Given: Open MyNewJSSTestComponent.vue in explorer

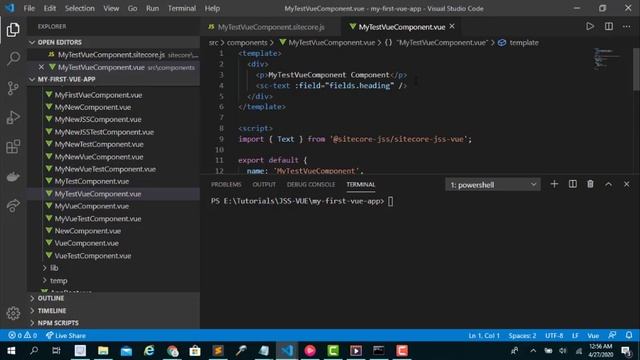Looking at the screenshot, I should tap(104, 132).
